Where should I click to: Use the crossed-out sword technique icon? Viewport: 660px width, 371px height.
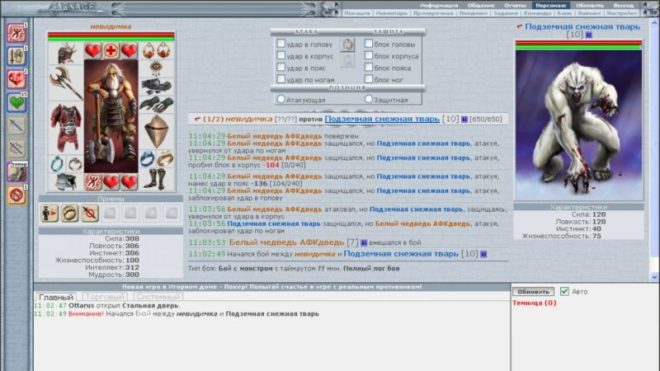[x=90, y=213]
